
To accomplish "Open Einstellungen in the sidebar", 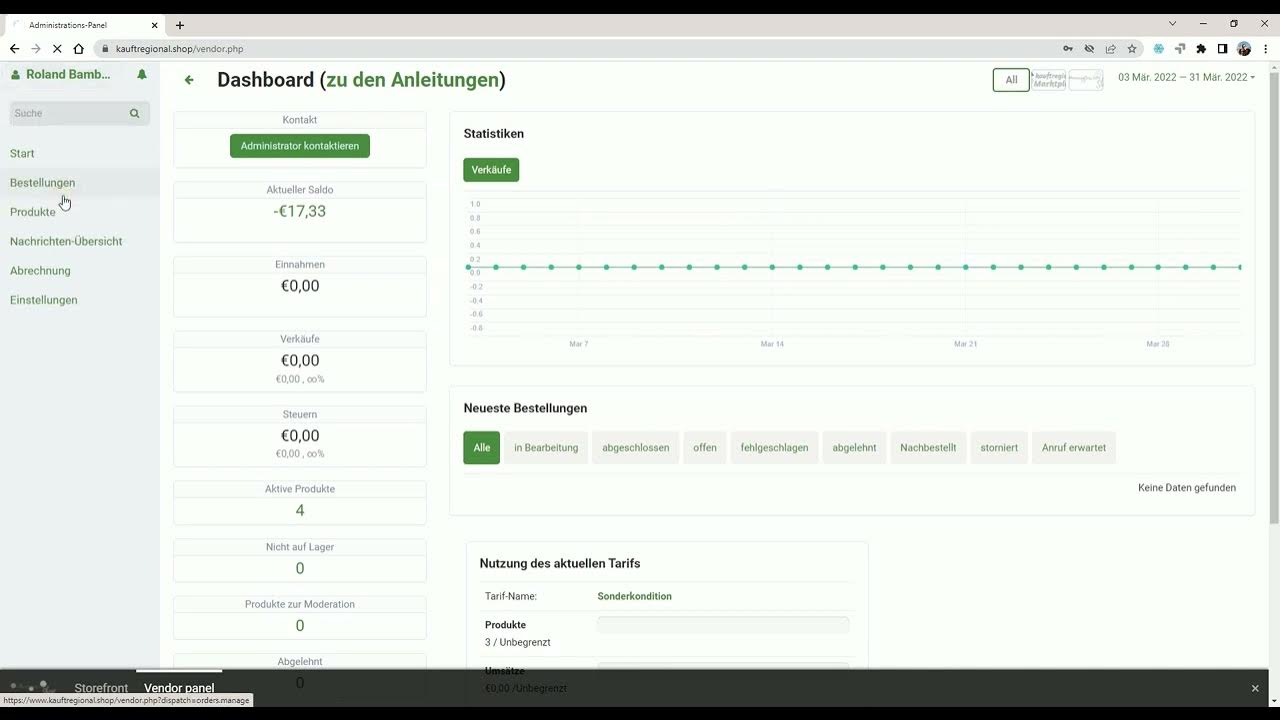I will tap(43, 300).
